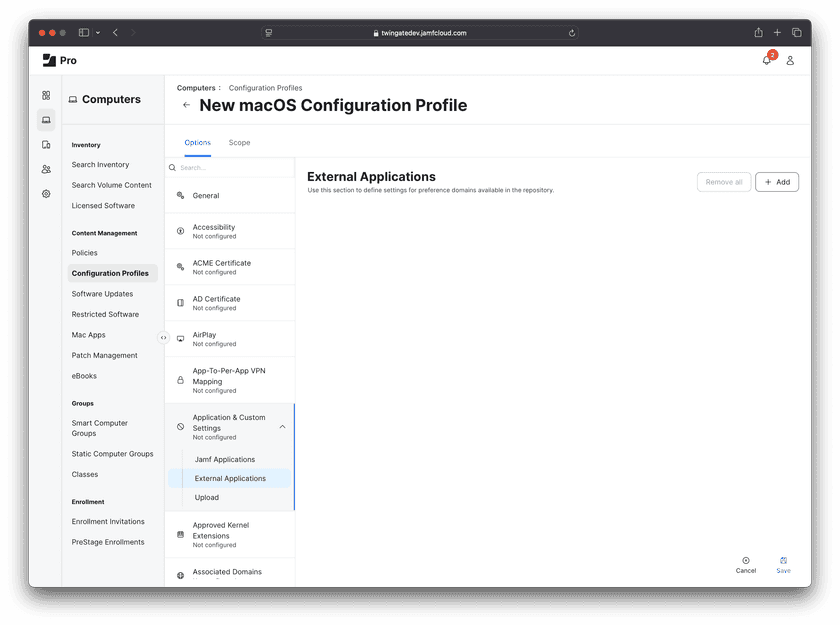Collapse the sidebar using the splitter handle
The height and width of the screenshot is (625, 840).
tap(164, 337)
